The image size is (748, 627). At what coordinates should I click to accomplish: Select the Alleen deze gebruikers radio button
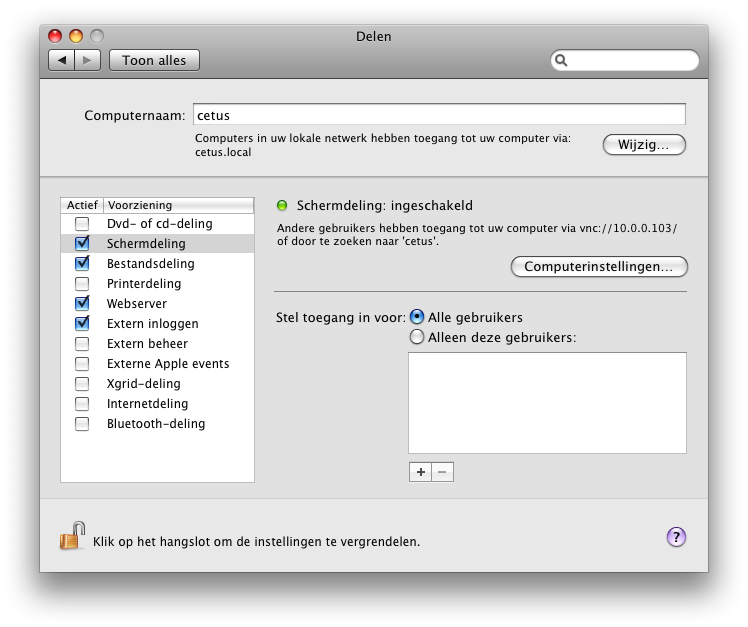point(416,337)
